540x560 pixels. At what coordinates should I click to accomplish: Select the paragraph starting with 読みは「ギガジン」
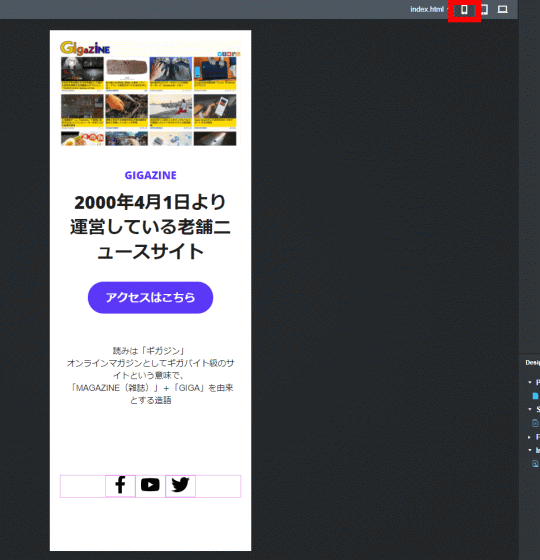(x=150, y=375)
